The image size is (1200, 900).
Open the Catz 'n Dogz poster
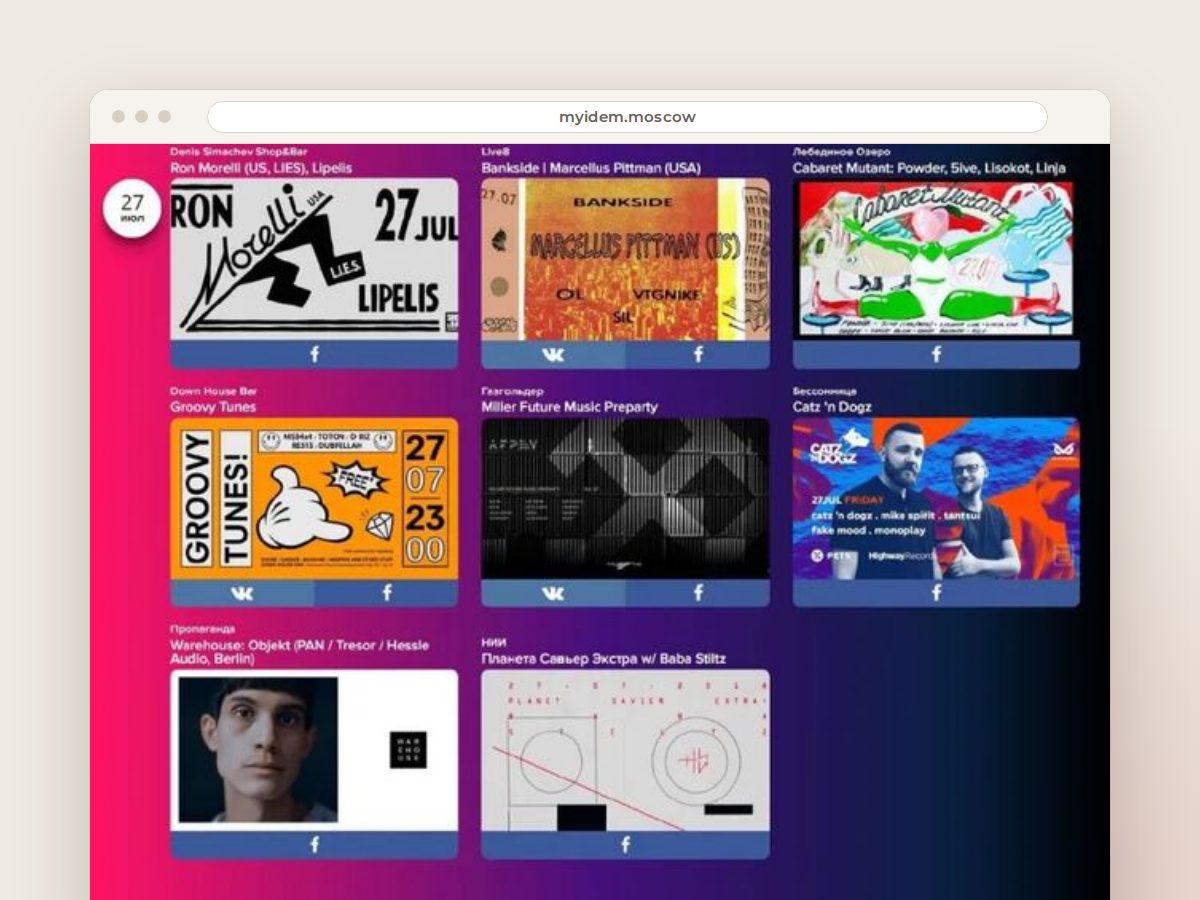point(936,498)
